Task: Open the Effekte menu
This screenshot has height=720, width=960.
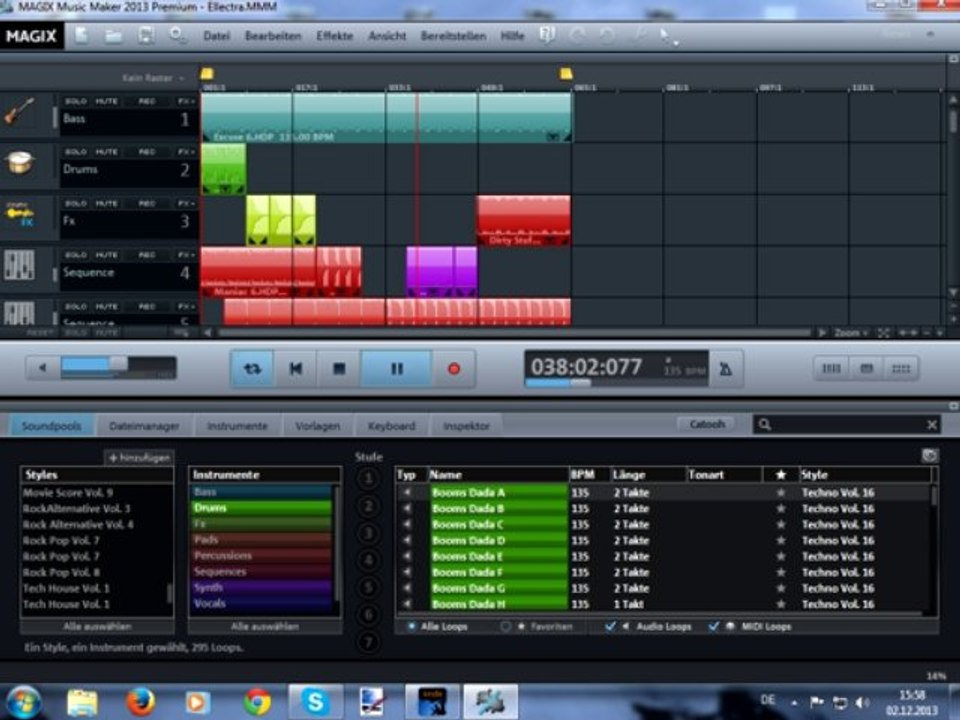Action: 334,36
